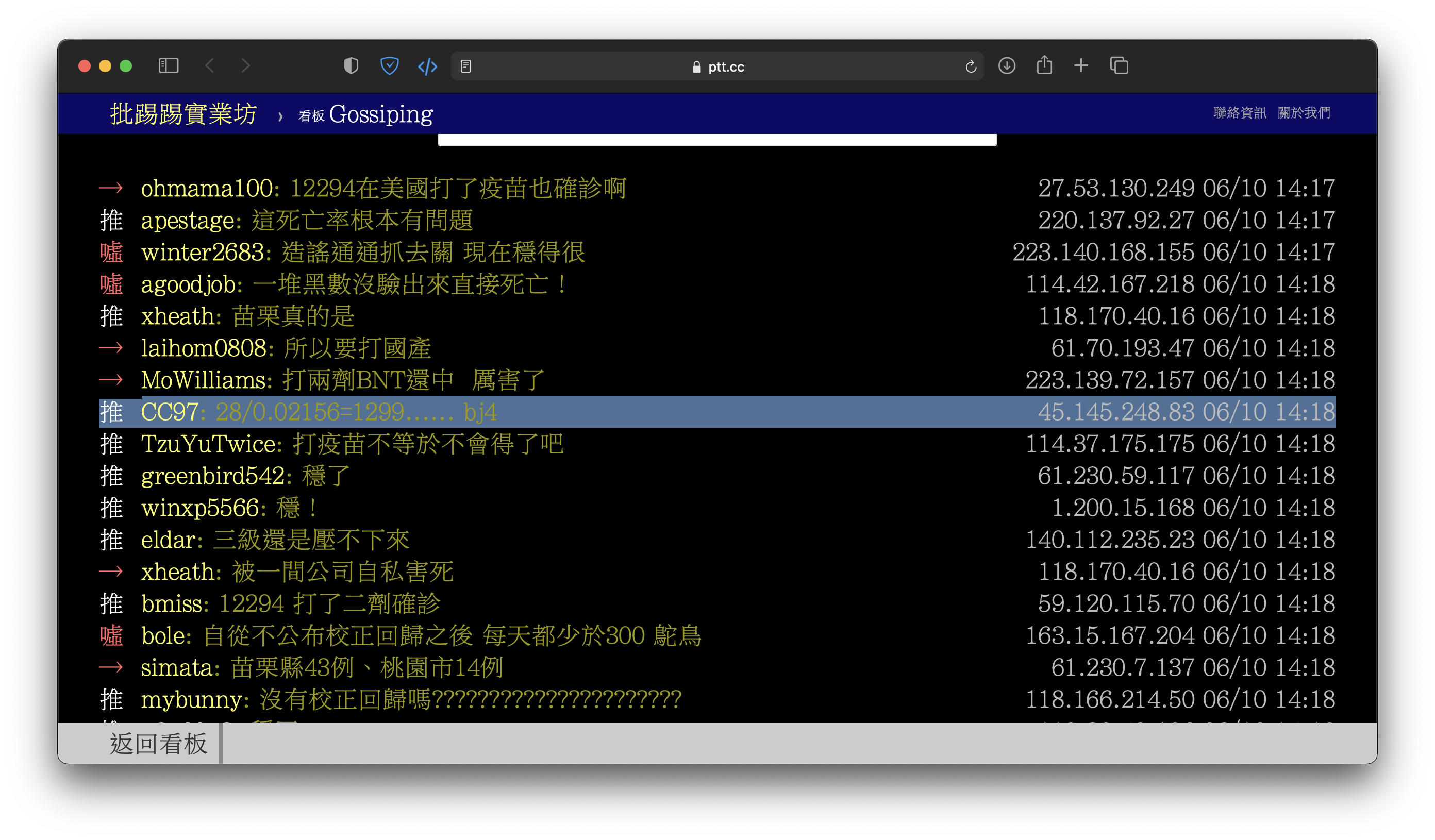The height and width of the screenshot is (840, 1435).
Task: Open the 批踢踢實業坊 home link
Action: pos(183,114)
